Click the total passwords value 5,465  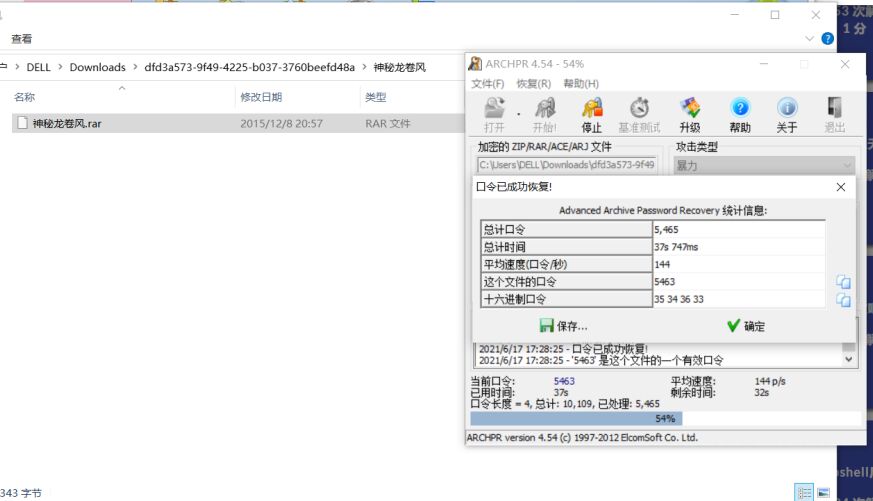click(x=666, y=229)
